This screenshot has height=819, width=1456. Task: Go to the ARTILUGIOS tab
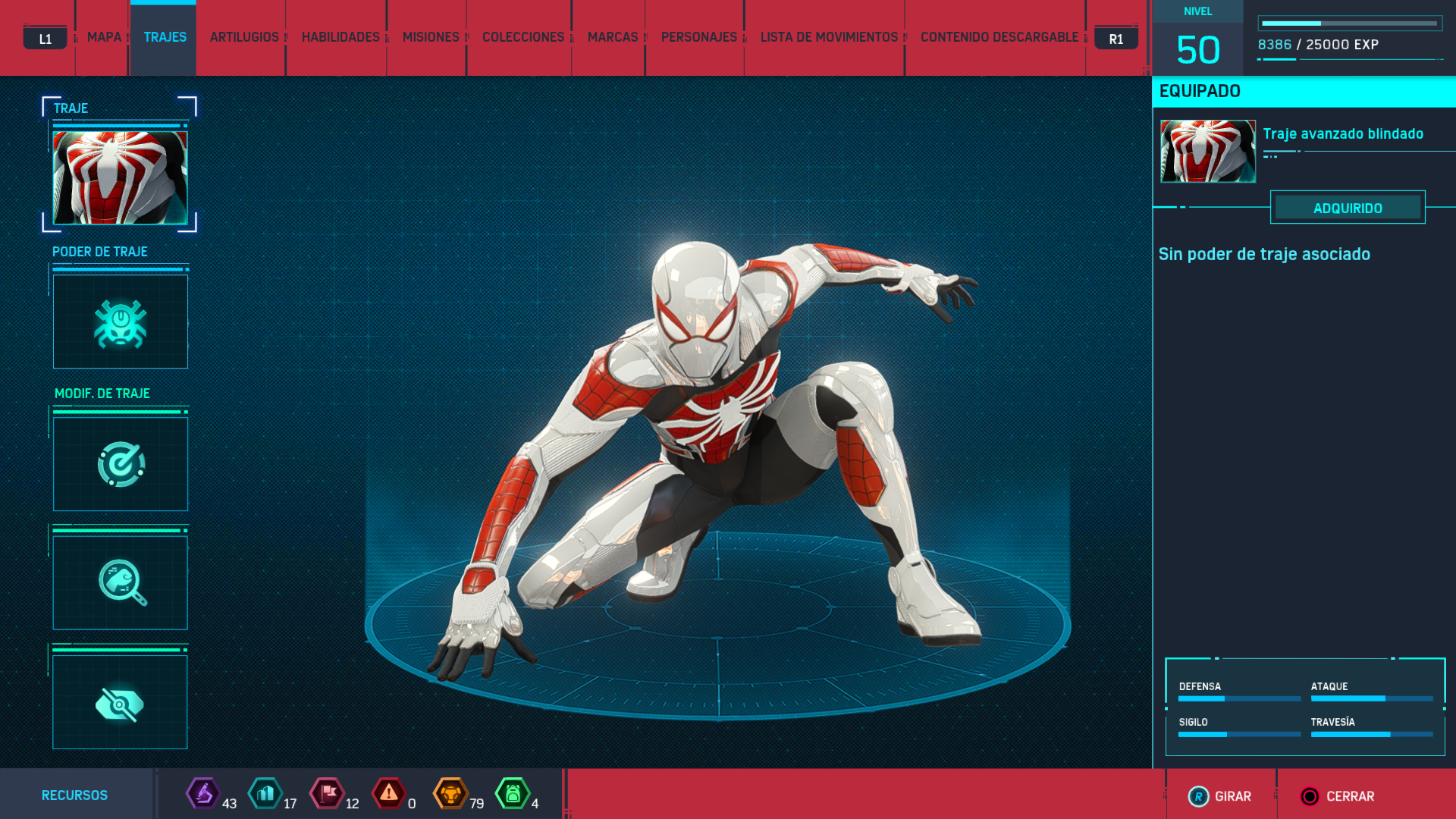[244, 37]
